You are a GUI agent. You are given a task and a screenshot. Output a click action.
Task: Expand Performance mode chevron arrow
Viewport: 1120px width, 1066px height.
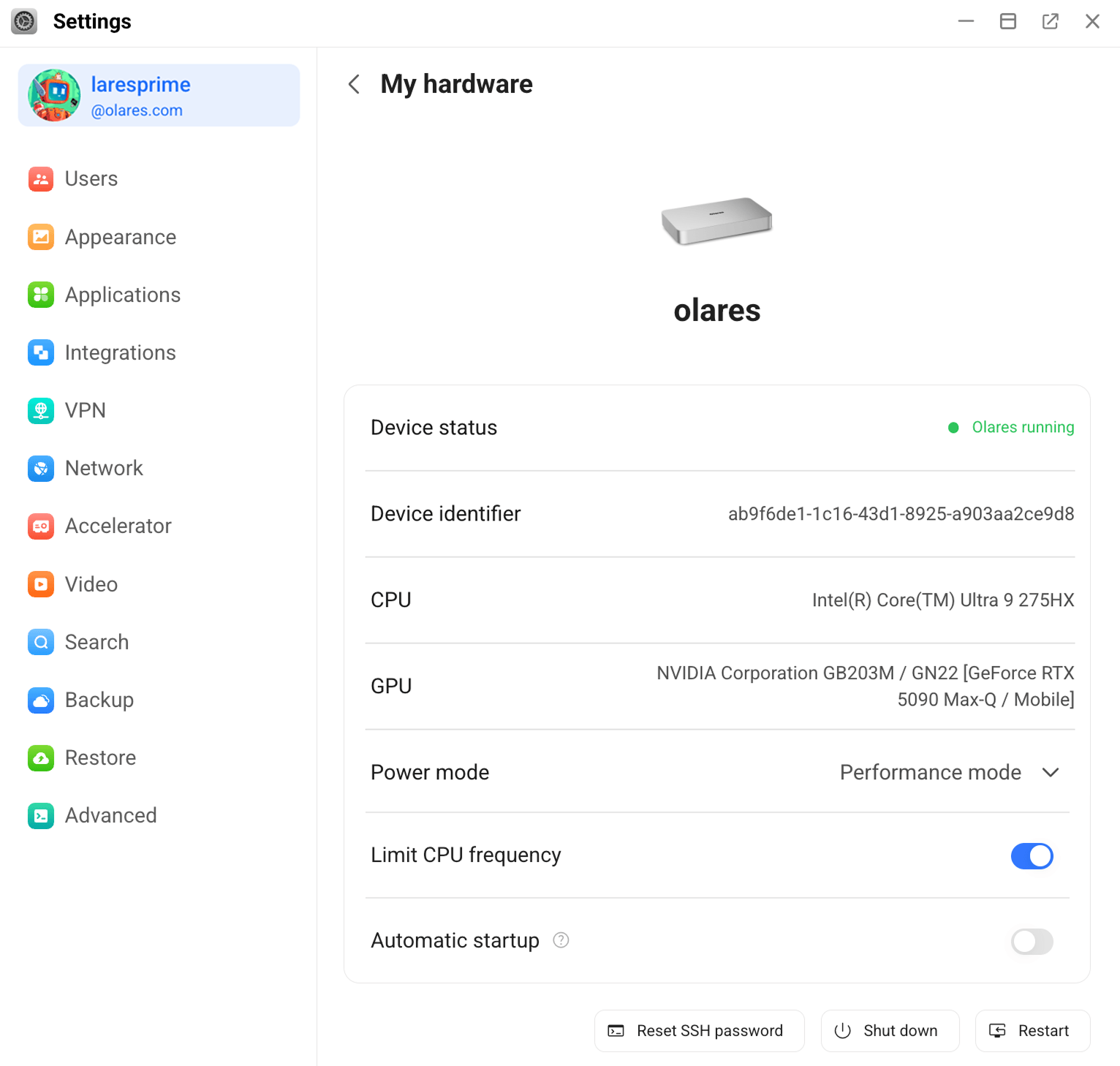[x=1051, y=773]
